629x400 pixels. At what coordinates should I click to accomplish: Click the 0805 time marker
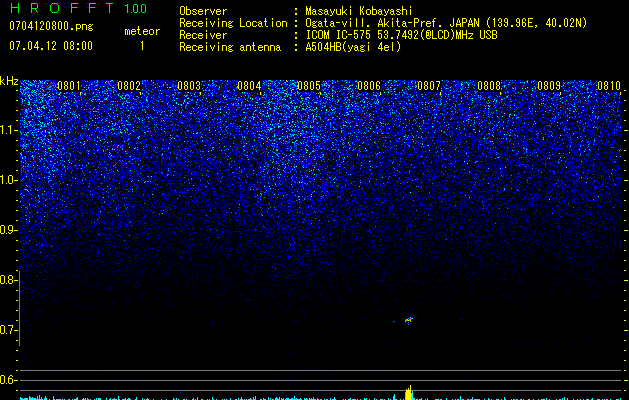309,86
